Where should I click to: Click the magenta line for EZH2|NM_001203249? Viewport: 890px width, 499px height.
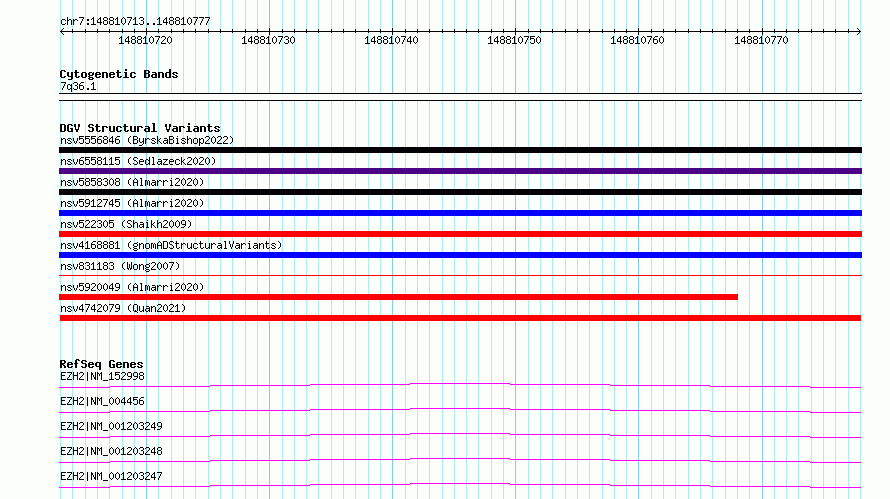coord(460,435)
